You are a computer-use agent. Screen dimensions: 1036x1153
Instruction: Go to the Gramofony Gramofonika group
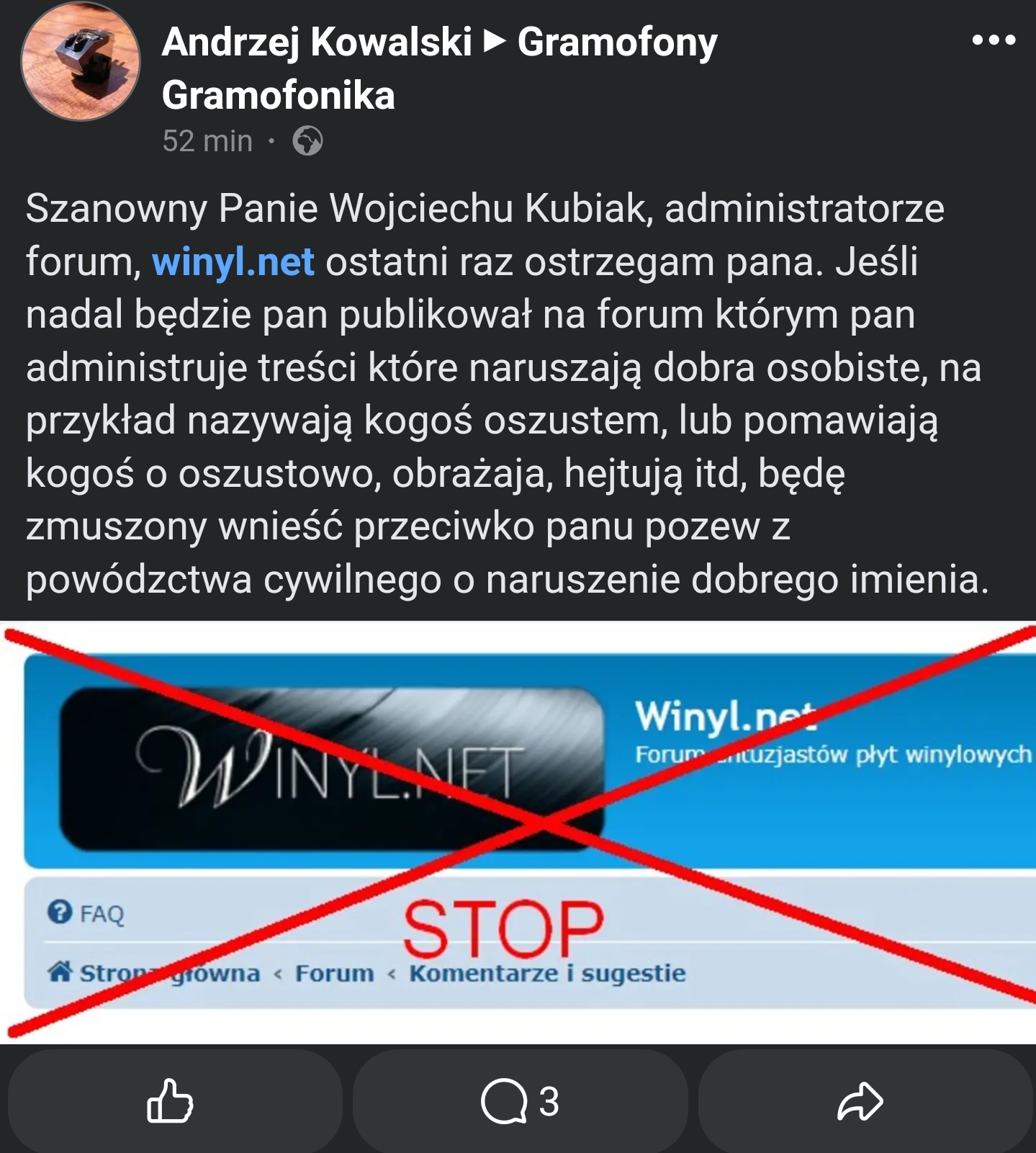click(439, 68)
